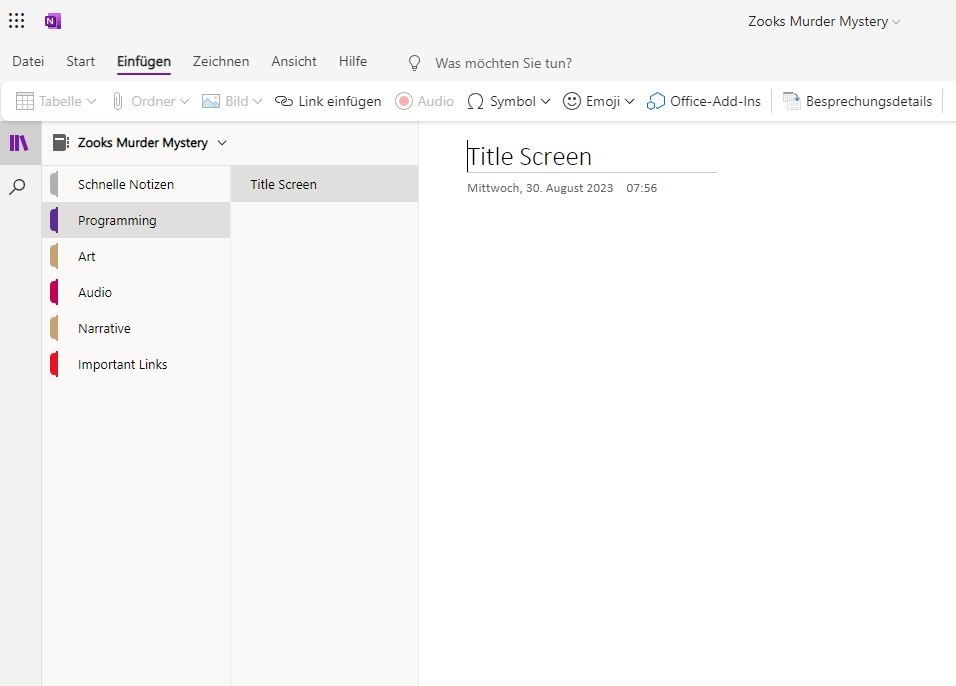Open search with the magnifier icon
956x686 pixels.
pyautogui.click(x=17, y=187)
